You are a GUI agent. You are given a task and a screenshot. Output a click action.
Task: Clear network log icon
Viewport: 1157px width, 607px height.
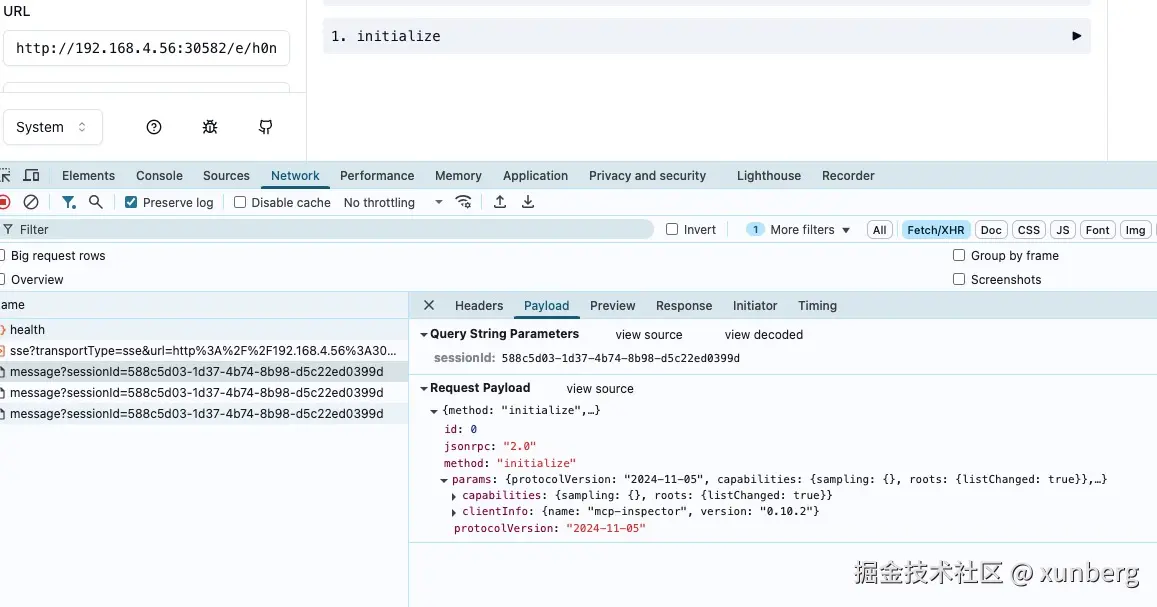pyautogui.click(x=31, y=202)
